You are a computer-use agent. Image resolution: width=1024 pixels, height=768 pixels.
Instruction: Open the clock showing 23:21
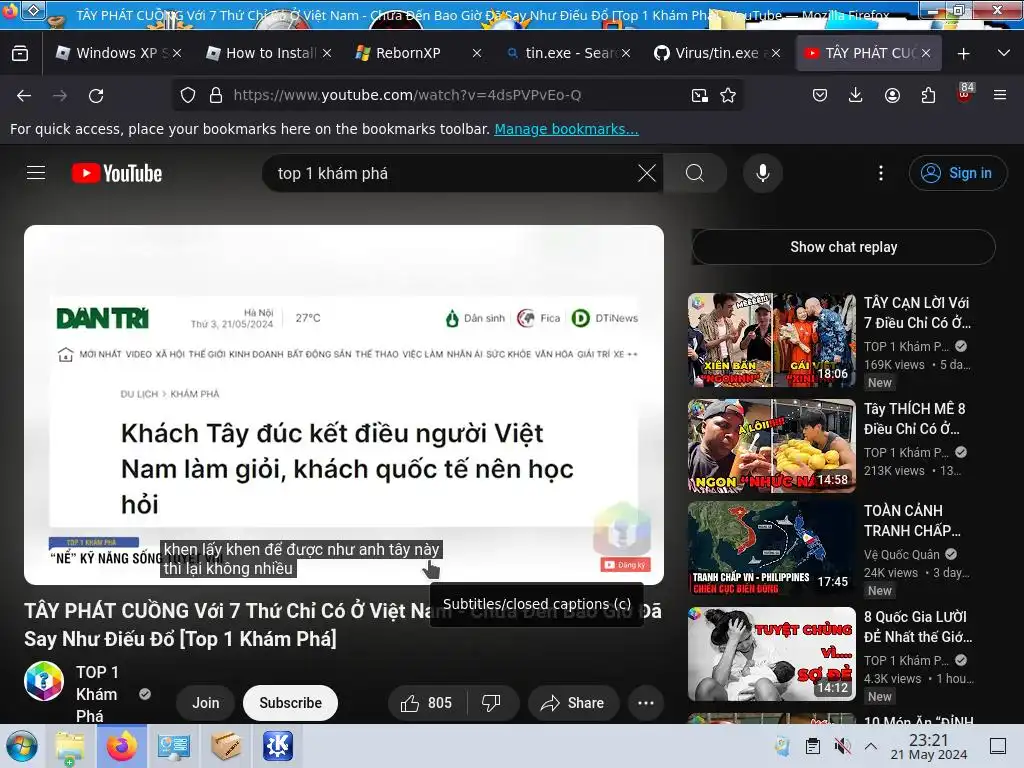(929, 746)
